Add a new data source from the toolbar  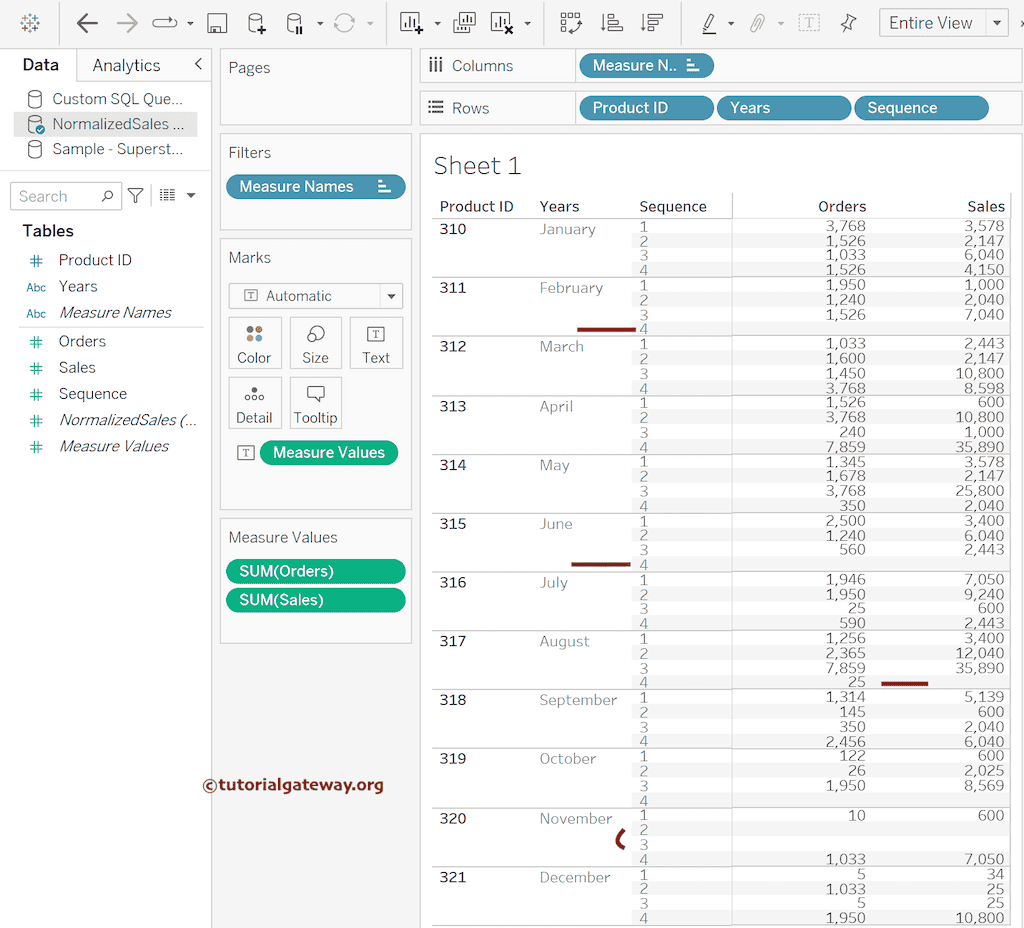coord(257,23)
